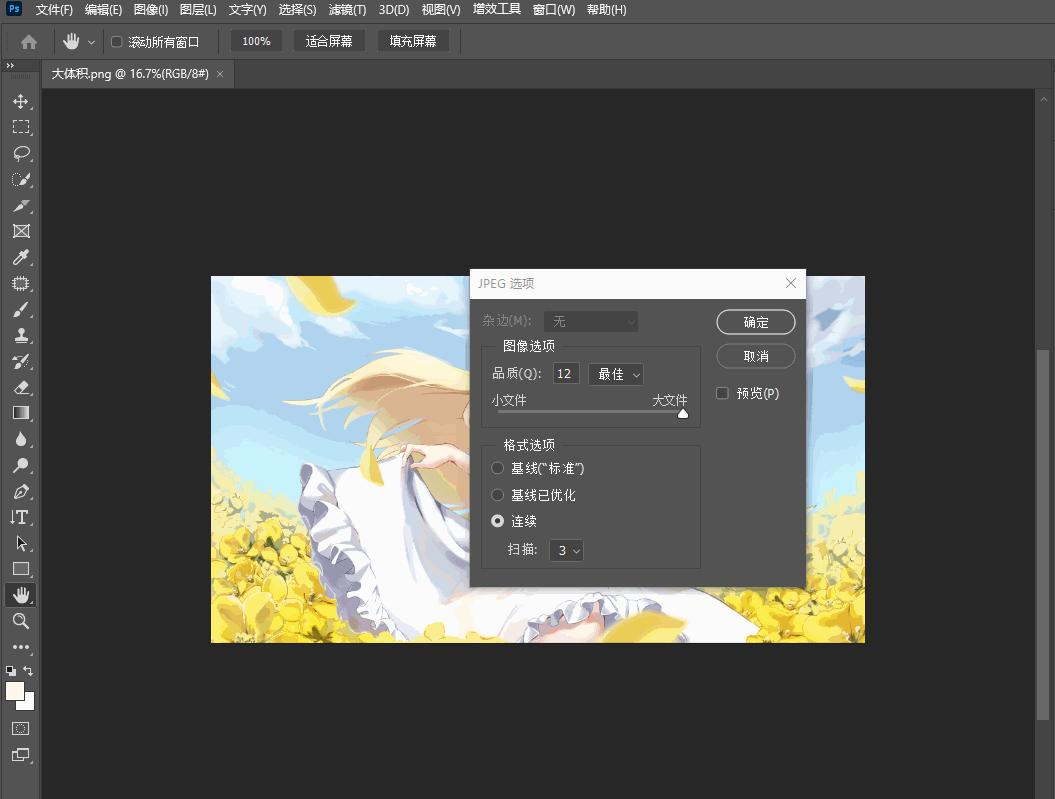
Task: Select the Zoom tool
Action: point(21,621)
